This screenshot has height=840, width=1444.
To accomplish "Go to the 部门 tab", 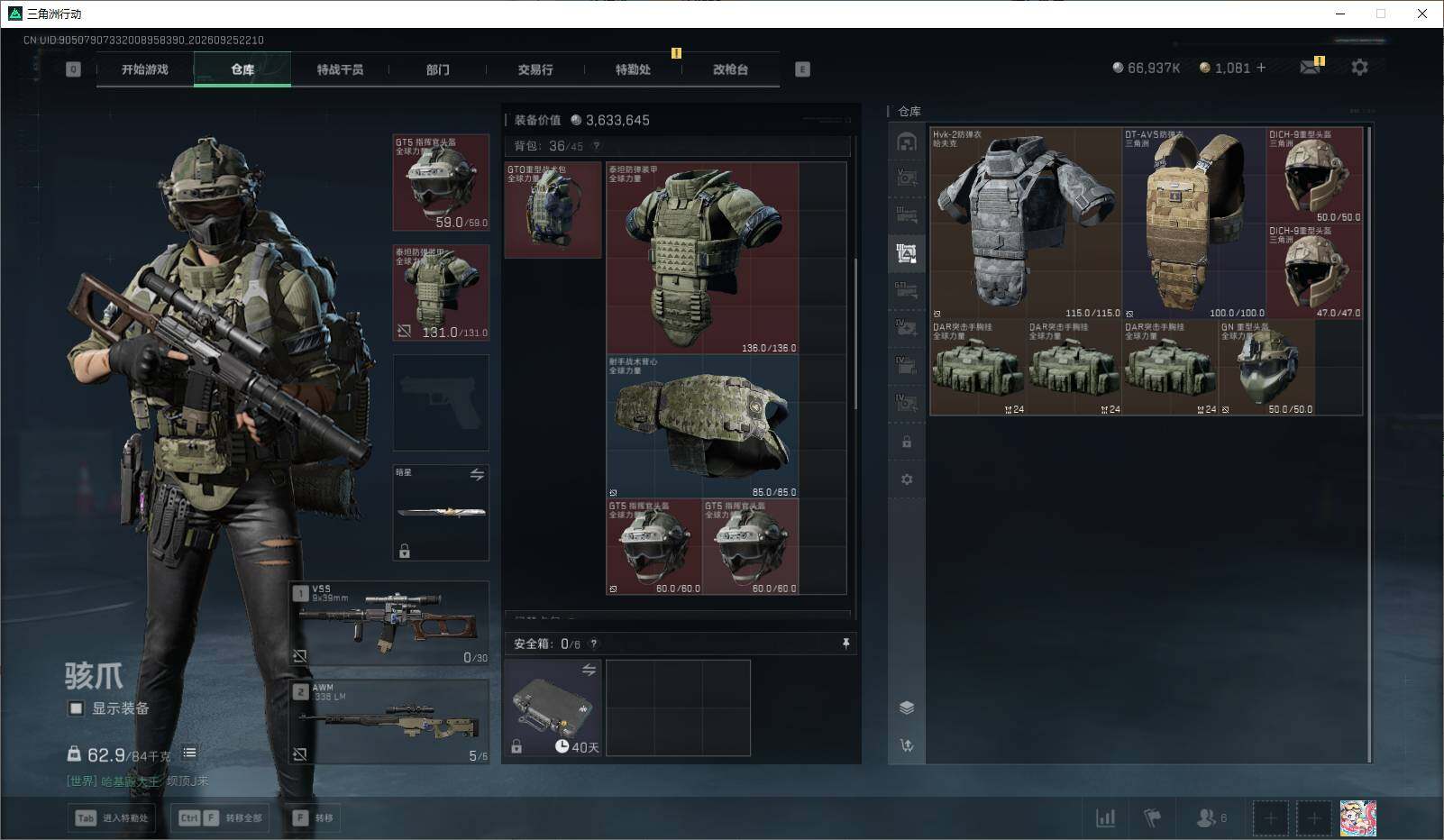I will [x=438, y=69].
